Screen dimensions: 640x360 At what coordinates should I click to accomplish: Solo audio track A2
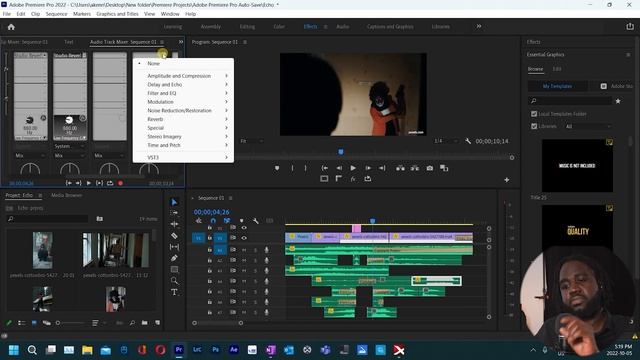click(256, 260)
